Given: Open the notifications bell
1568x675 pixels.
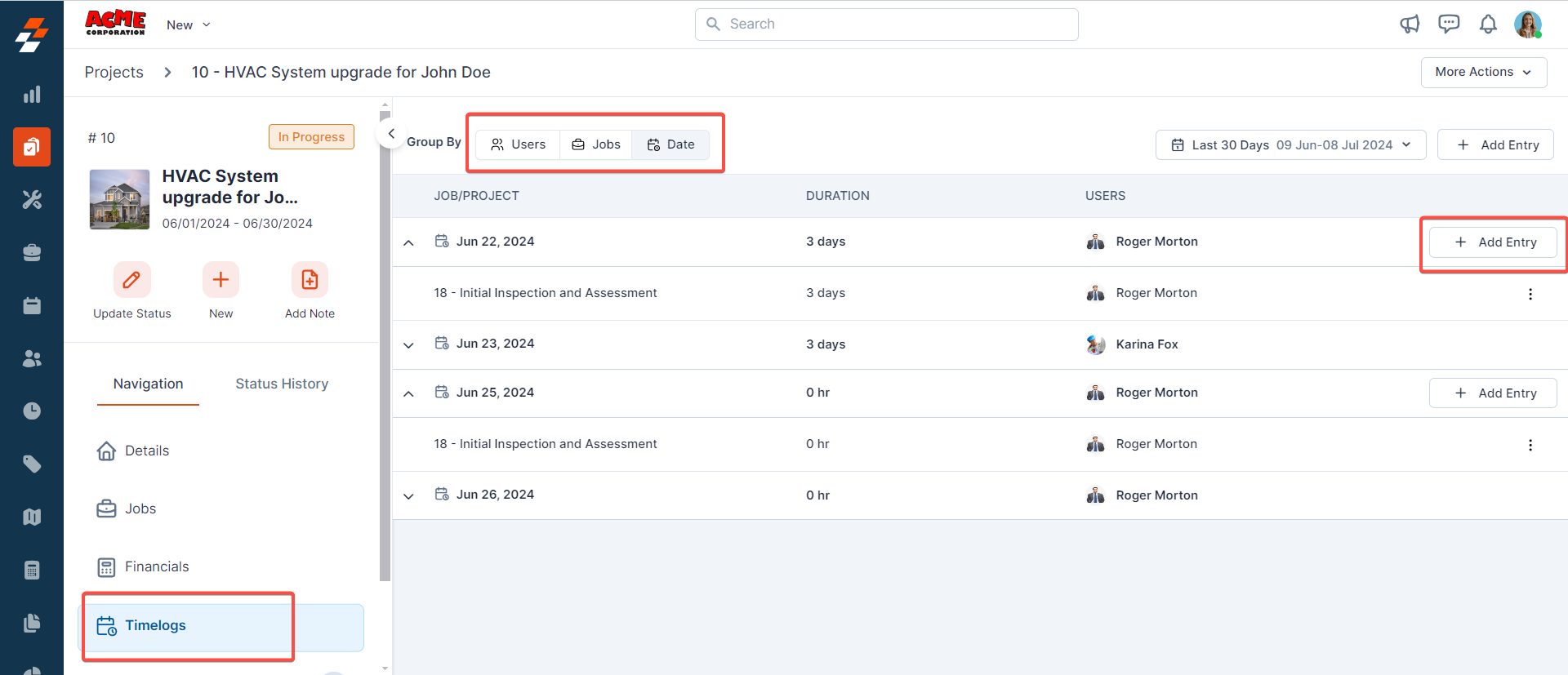Looking at the screenshot, I should (1488, 24).
